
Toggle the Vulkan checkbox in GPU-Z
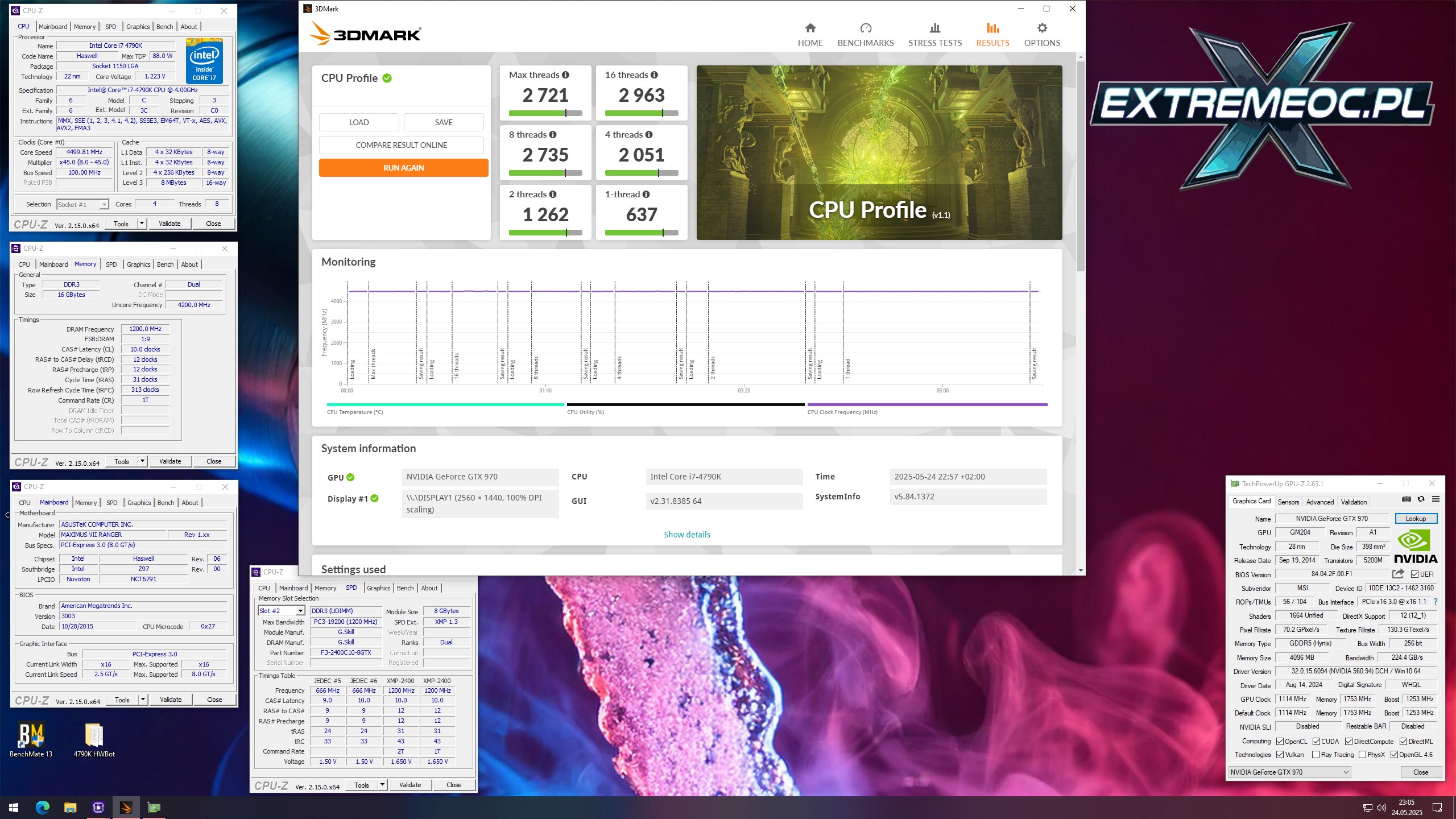pyautogui.click(x=1280, y=755)
